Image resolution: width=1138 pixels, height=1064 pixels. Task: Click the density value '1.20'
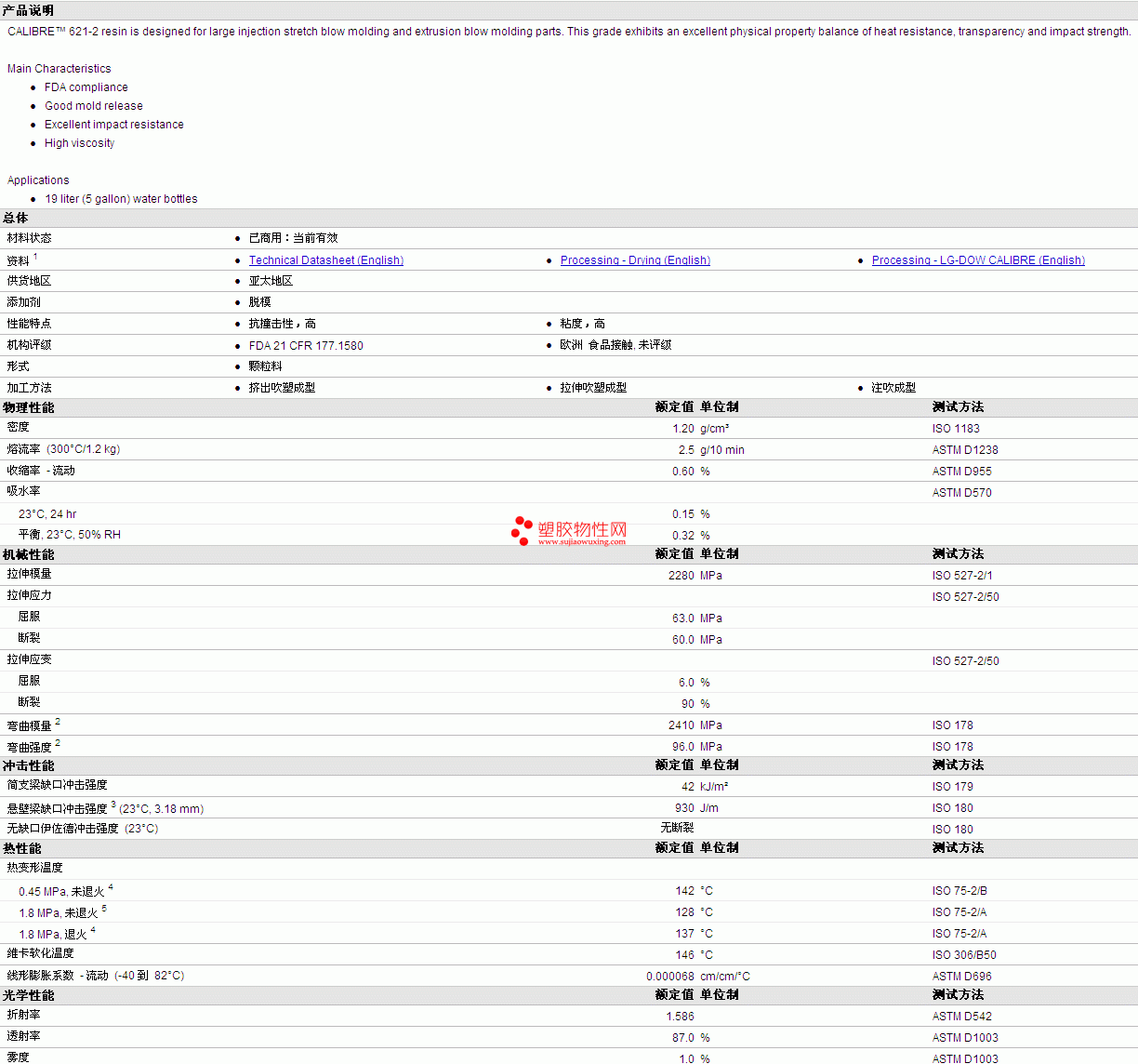683,429
